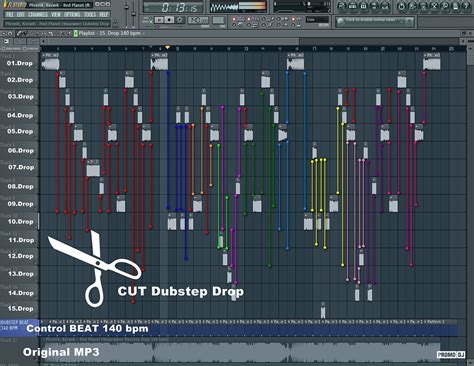
Task: Select the 15.Drop track label
Action: click(x=21, y=308)
